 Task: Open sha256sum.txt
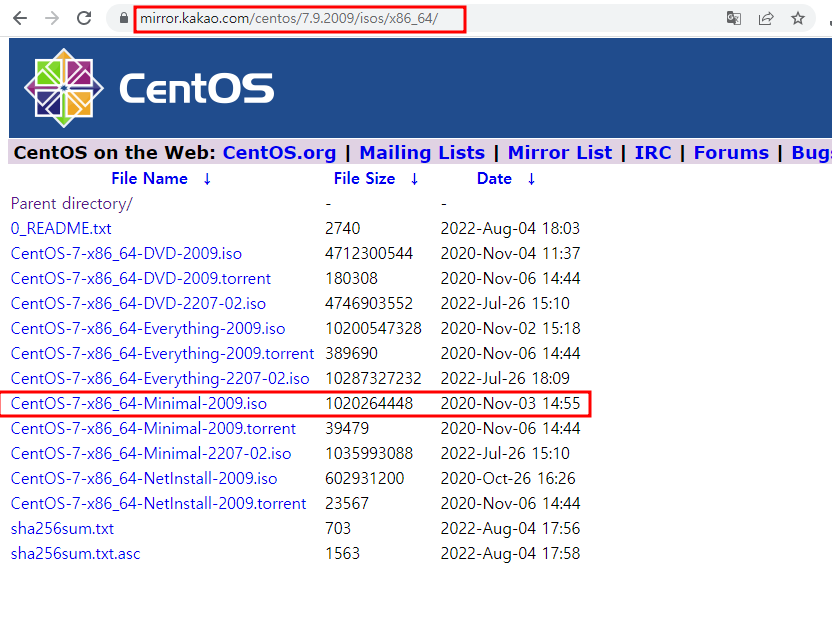(62, 528)
